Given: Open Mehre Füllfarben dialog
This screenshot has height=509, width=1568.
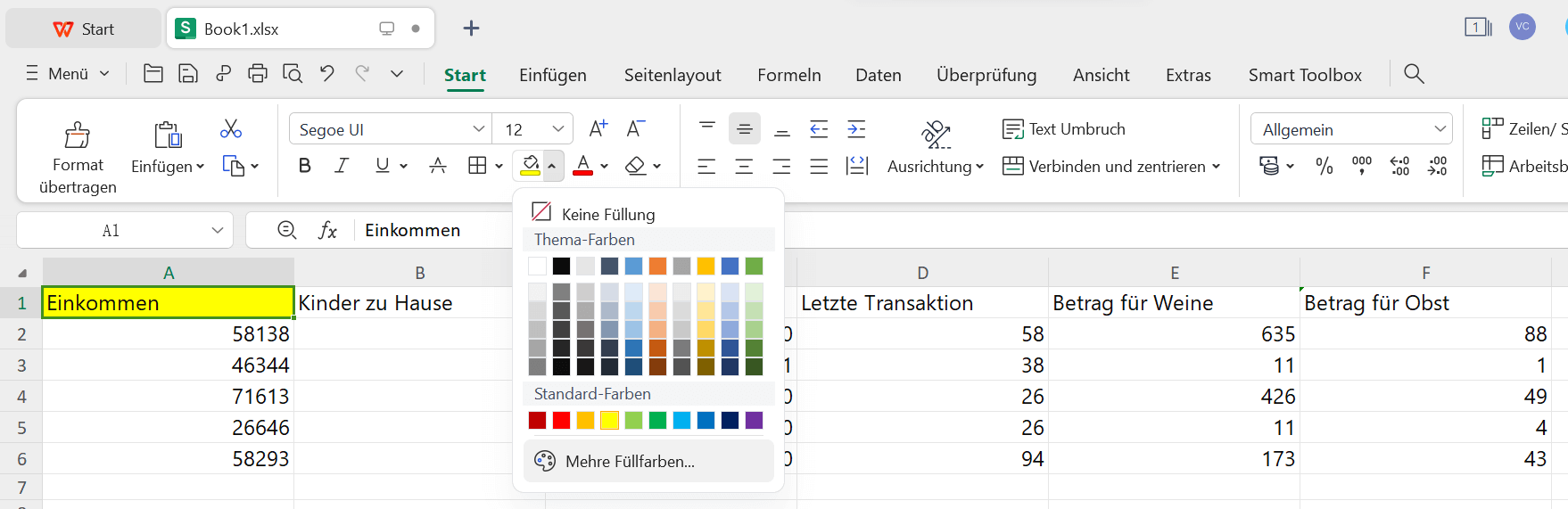Looking at the screenshot, I should pyautogui.click(x=629, y=461).
